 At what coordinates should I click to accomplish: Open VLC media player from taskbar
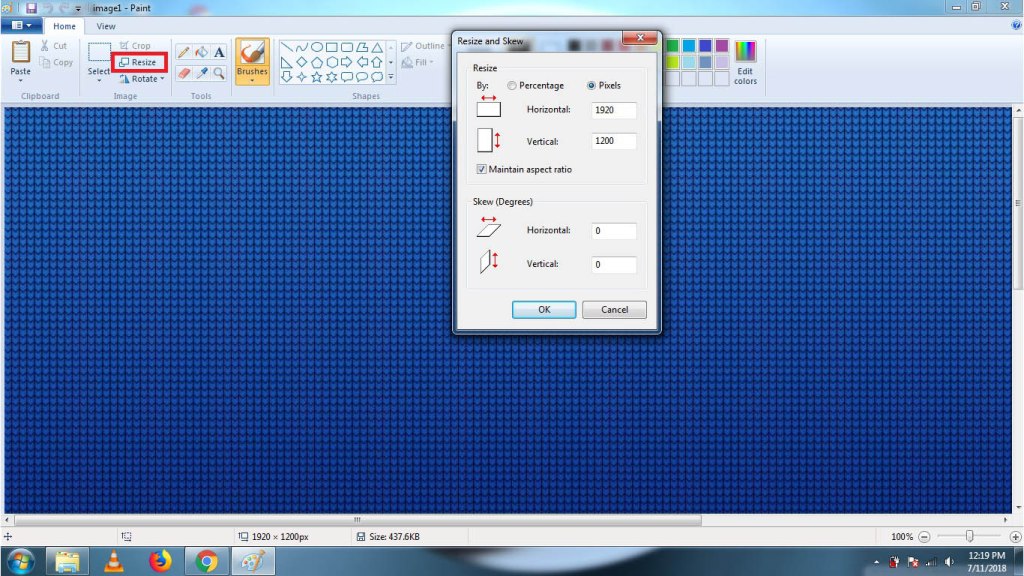click(114, 562)
